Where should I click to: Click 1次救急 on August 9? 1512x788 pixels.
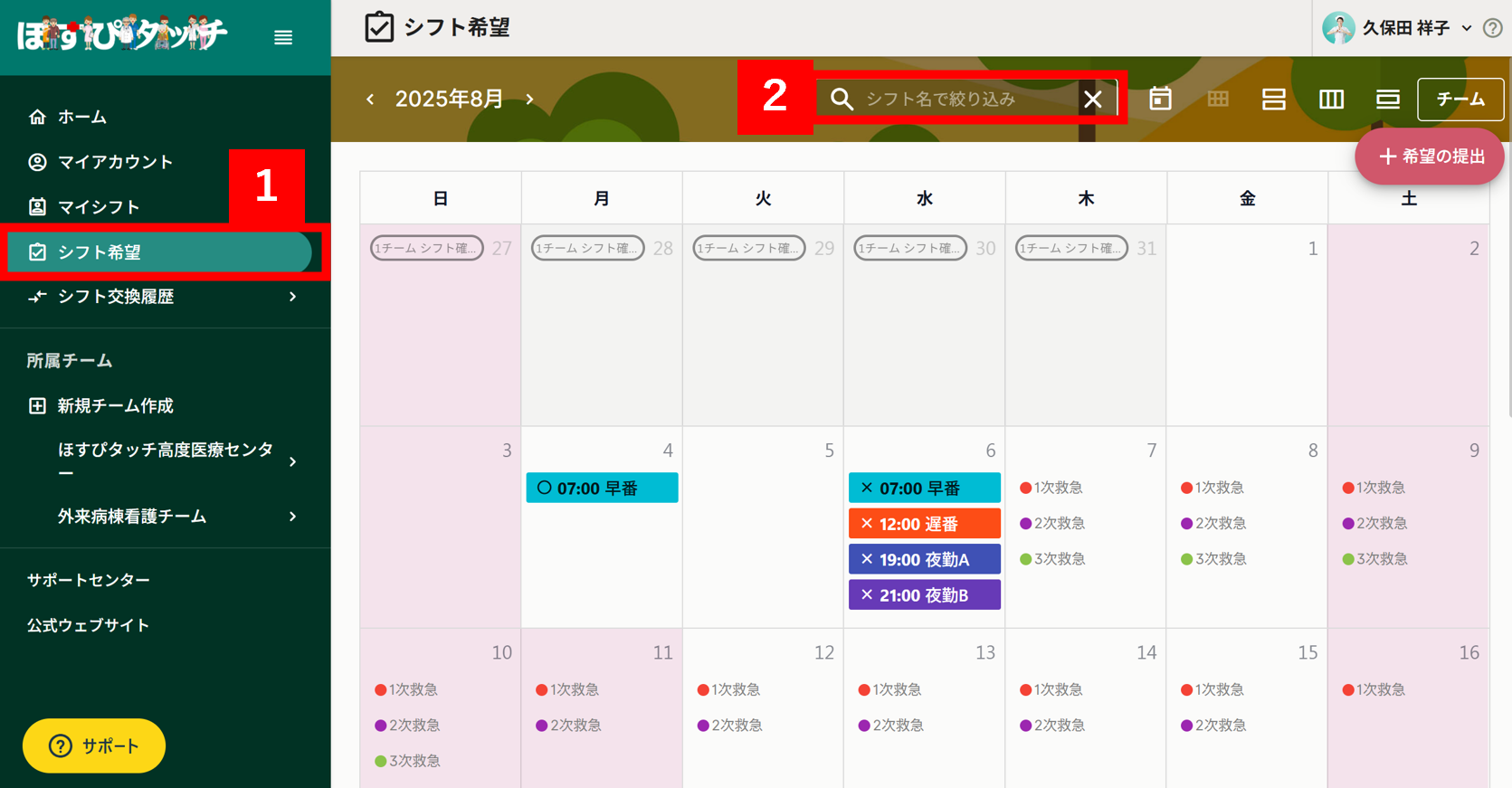[1374, 488]
